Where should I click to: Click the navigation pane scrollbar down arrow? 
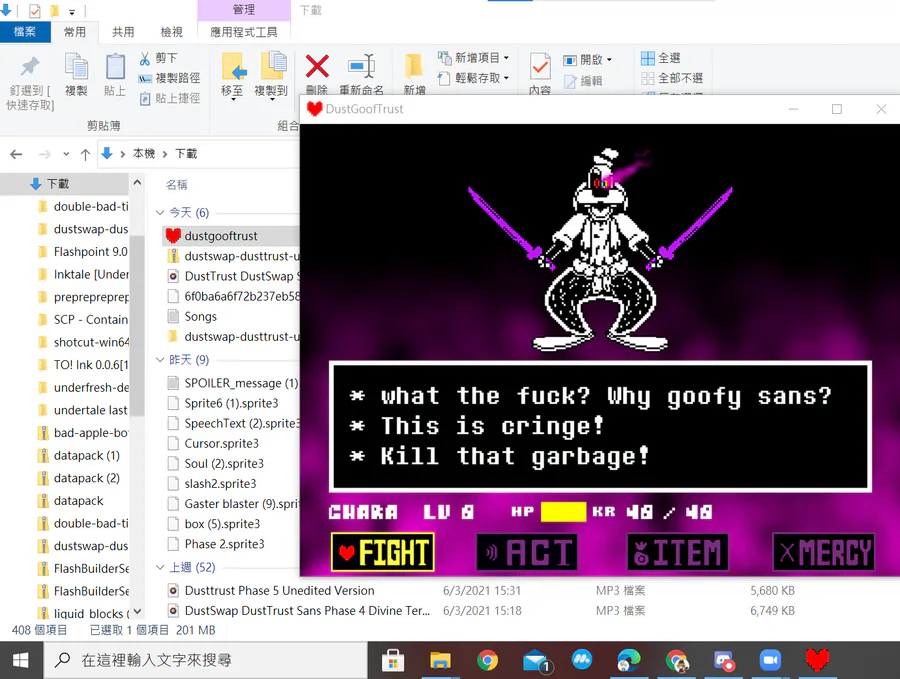click(x=137, y=612)
